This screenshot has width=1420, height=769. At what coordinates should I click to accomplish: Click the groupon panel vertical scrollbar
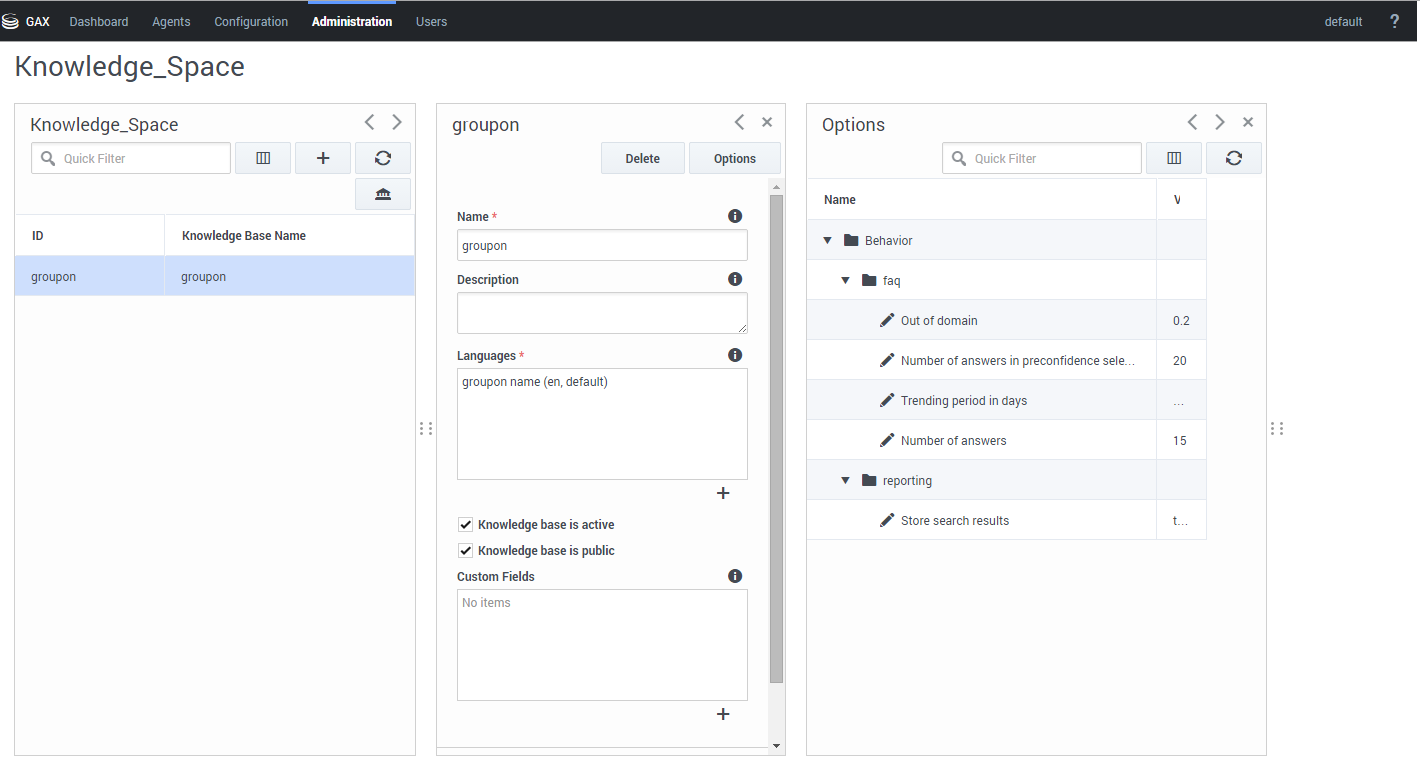click(777, 440)
